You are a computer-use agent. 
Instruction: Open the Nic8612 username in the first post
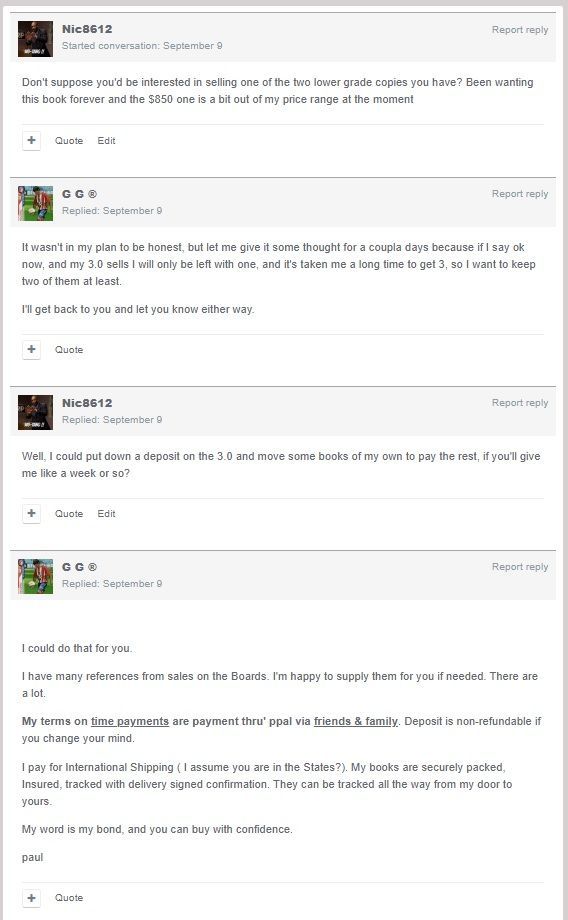pyautogui.click(x=87, y=29)
